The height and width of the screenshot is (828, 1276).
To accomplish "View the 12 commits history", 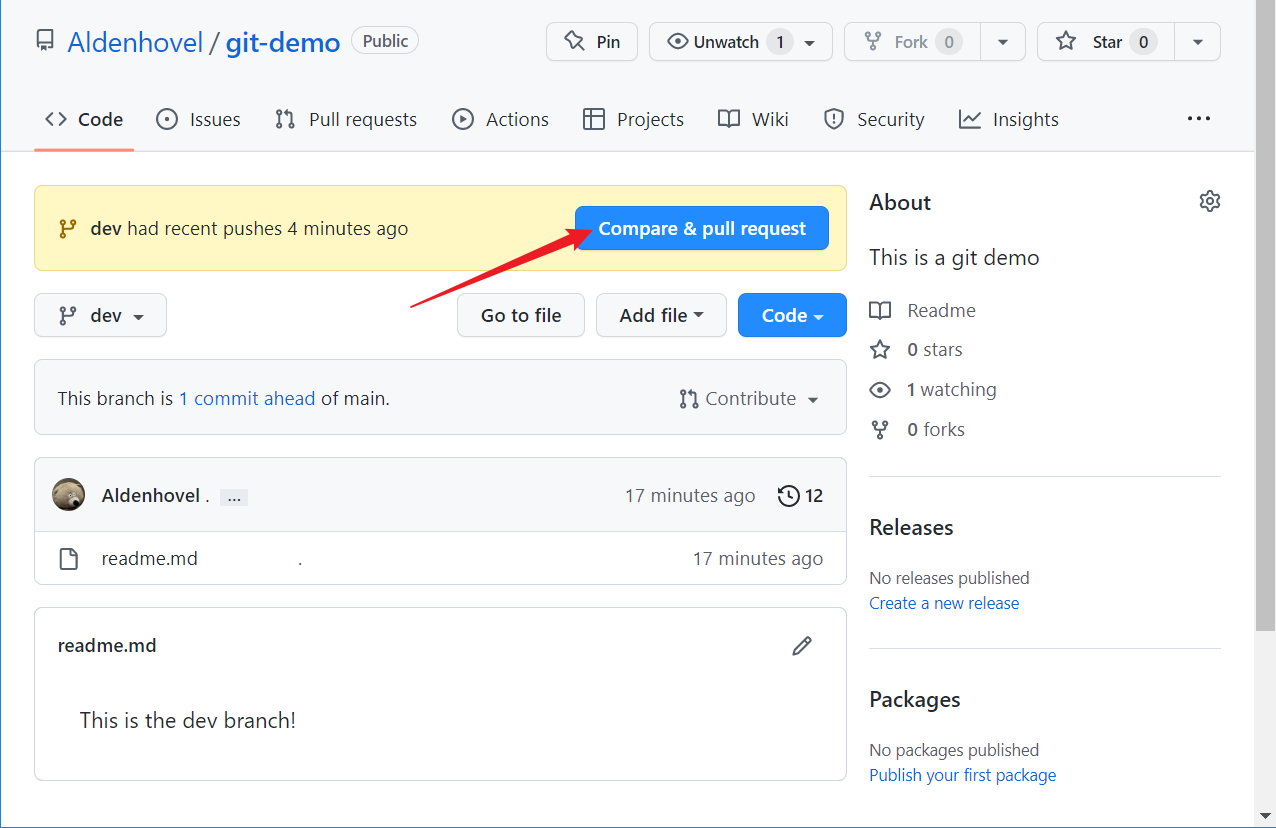I will tap(800, 495).
